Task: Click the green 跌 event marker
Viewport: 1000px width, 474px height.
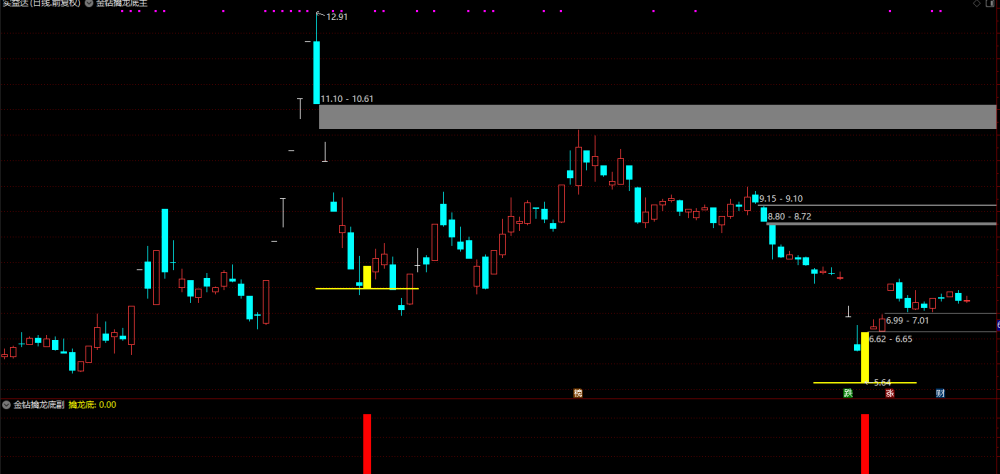Action: [848, 393]
